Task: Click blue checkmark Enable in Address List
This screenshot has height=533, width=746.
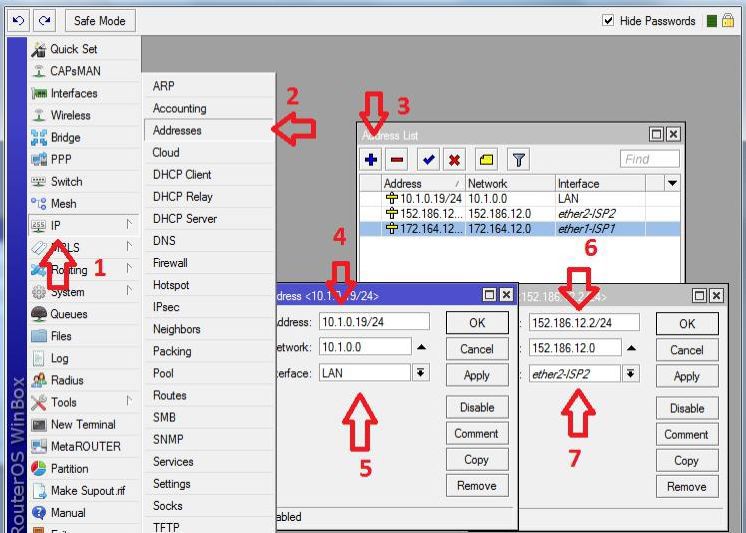Action: 428,159
